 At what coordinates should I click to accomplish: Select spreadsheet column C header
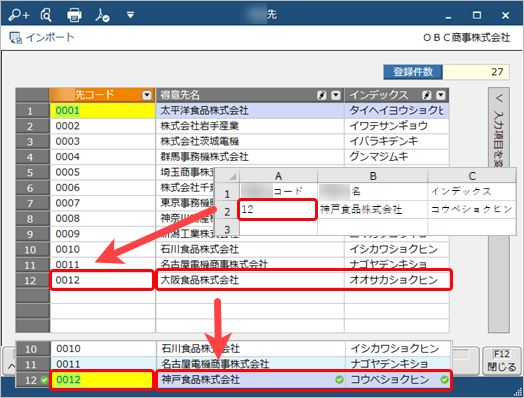[x=472, y=176]
